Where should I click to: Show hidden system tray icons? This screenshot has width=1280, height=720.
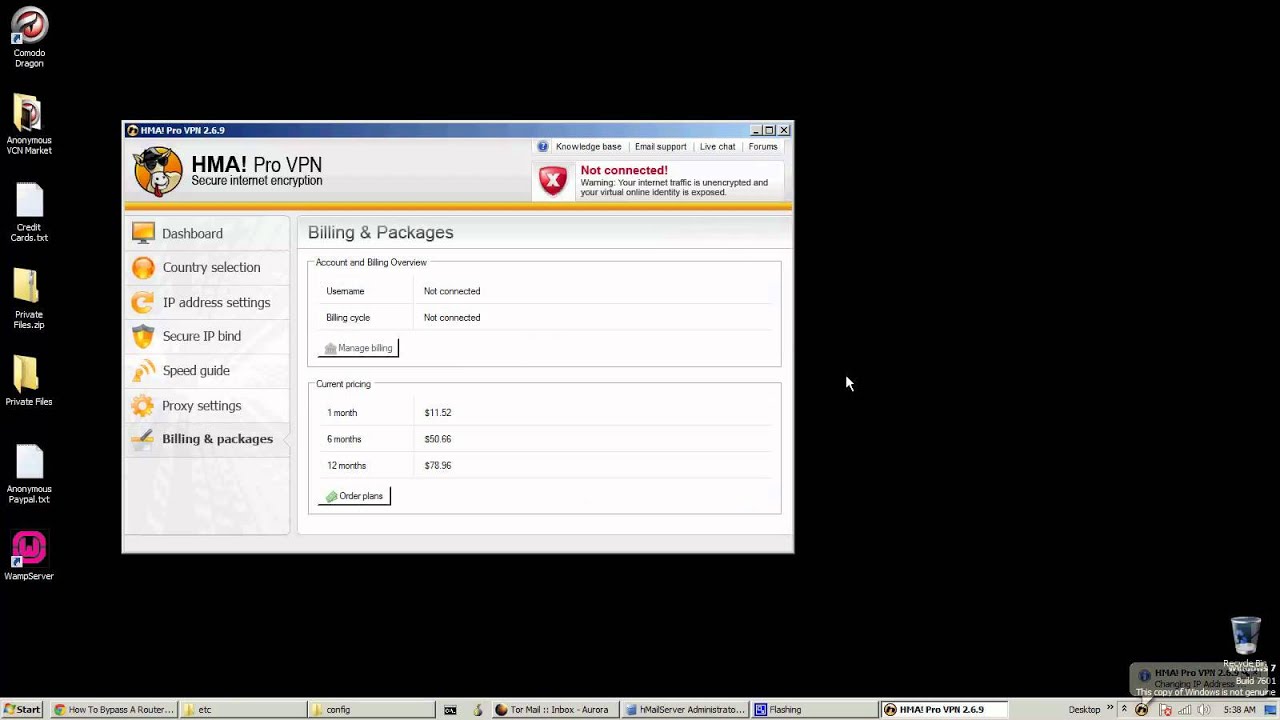[x=1124, y=710]
